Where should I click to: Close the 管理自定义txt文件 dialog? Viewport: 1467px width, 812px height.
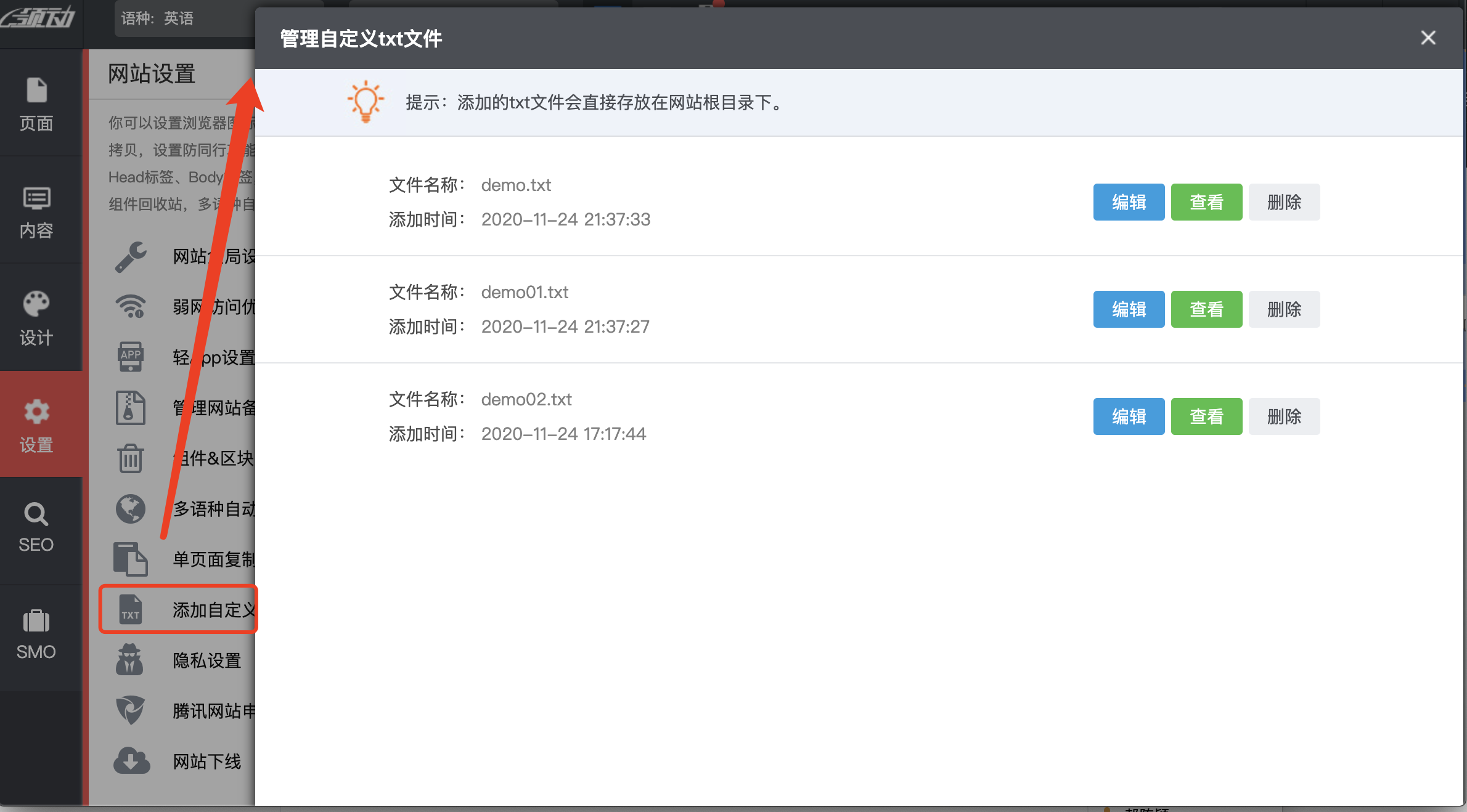click(x=1428, y=38)
